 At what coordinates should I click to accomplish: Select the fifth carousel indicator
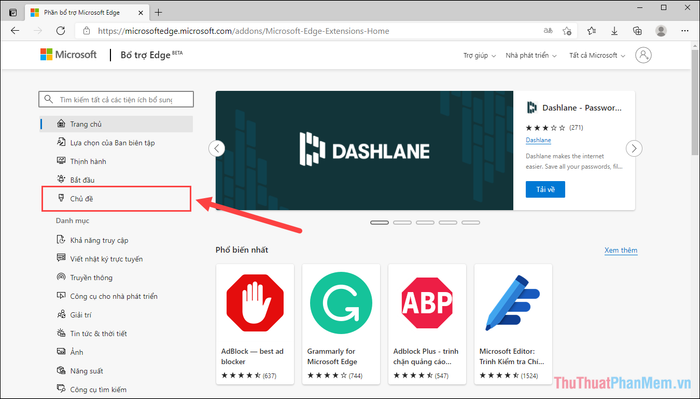(471, 222)
